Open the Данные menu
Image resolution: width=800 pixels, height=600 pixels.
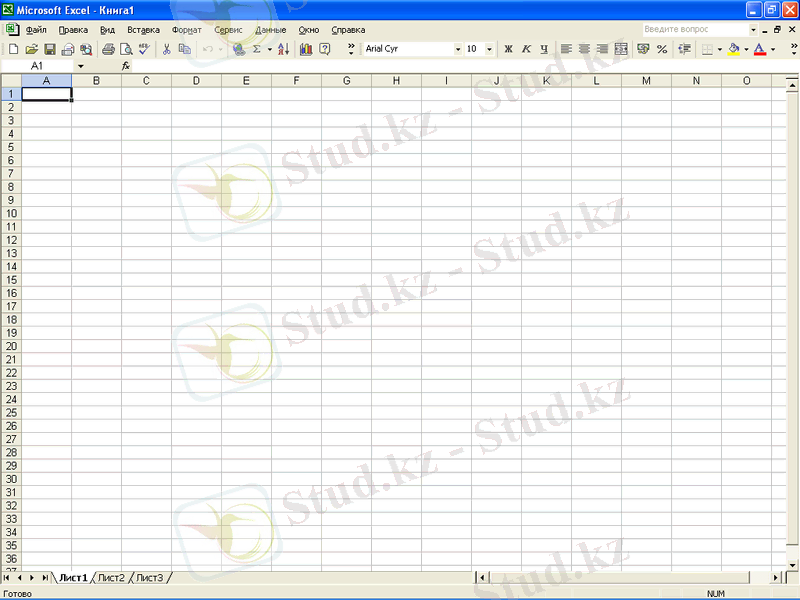click(x=271, y=30)
